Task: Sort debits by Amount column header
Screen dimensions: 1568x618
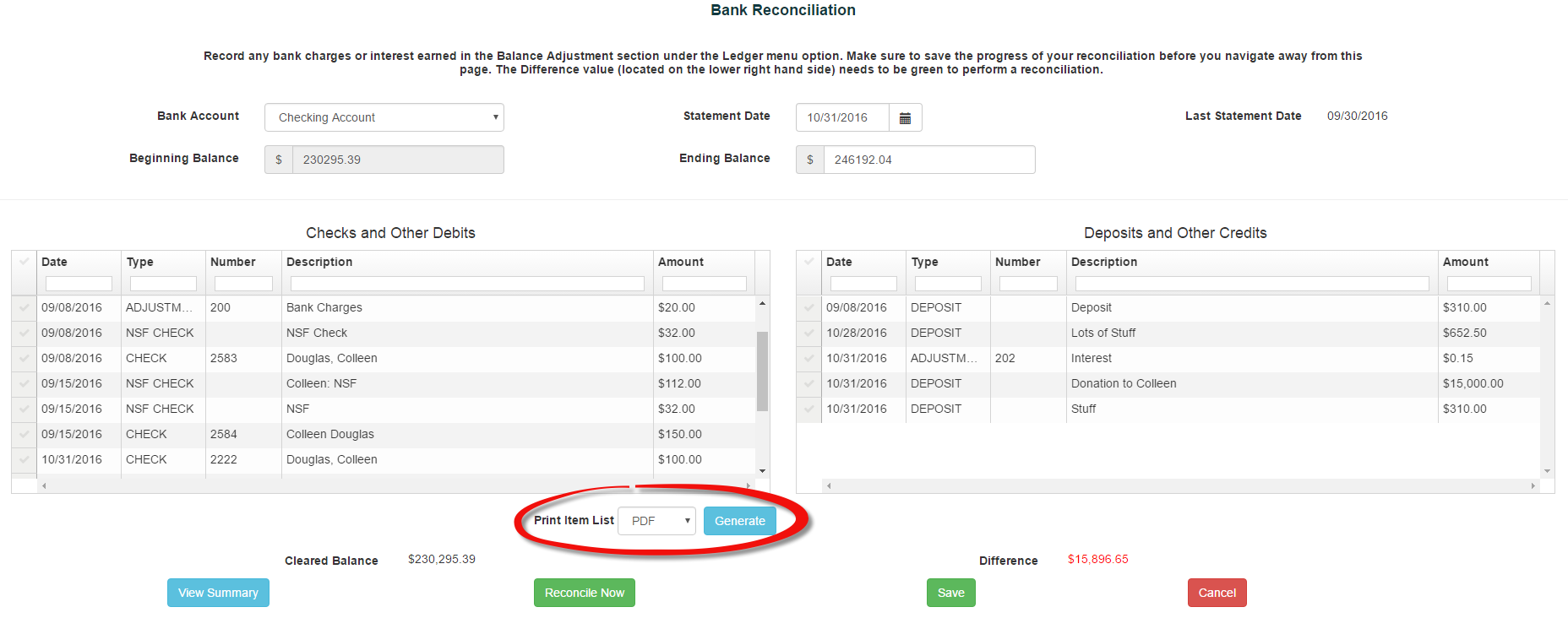Action: [x=681, y=262]
